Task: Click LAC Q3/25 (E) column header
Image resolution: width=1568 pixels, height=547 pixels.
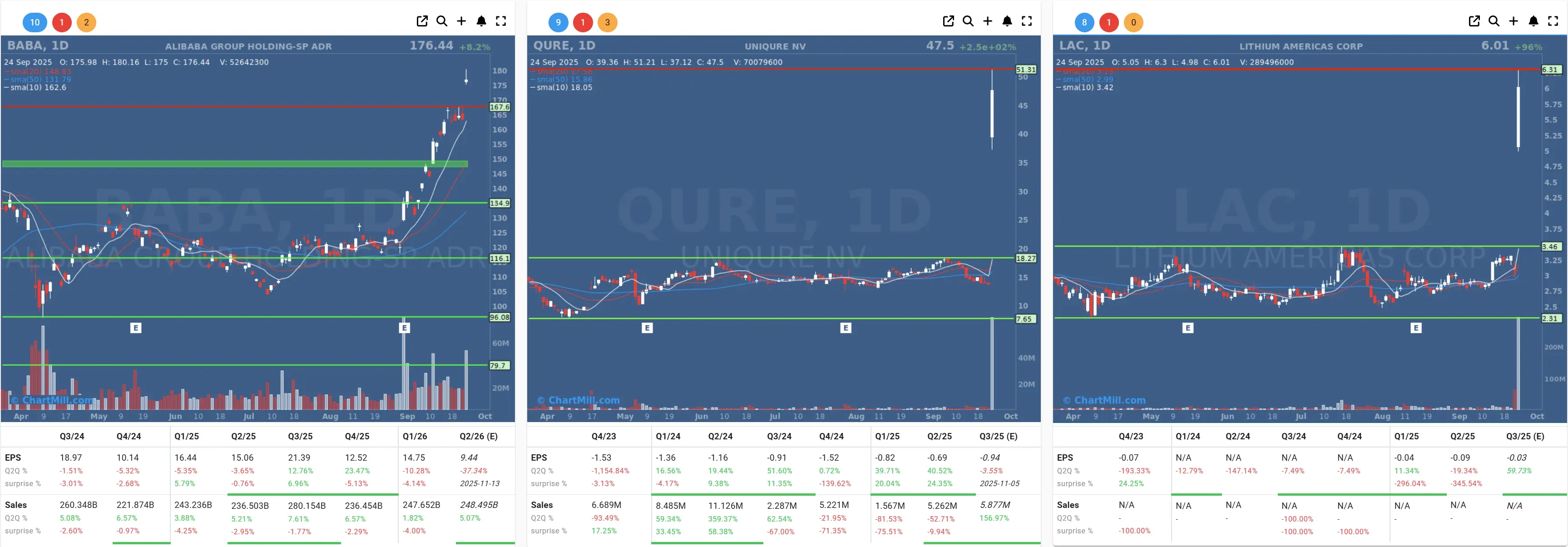Action: pos(1525,437)
